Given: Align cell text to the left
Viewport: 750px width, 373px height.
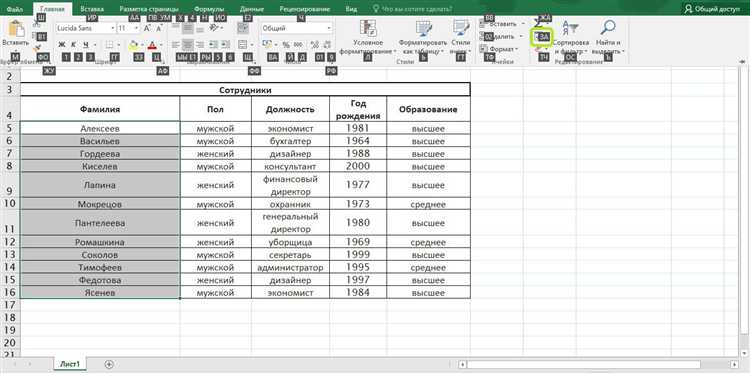Looking at the screenshot, I should [176, 45].
